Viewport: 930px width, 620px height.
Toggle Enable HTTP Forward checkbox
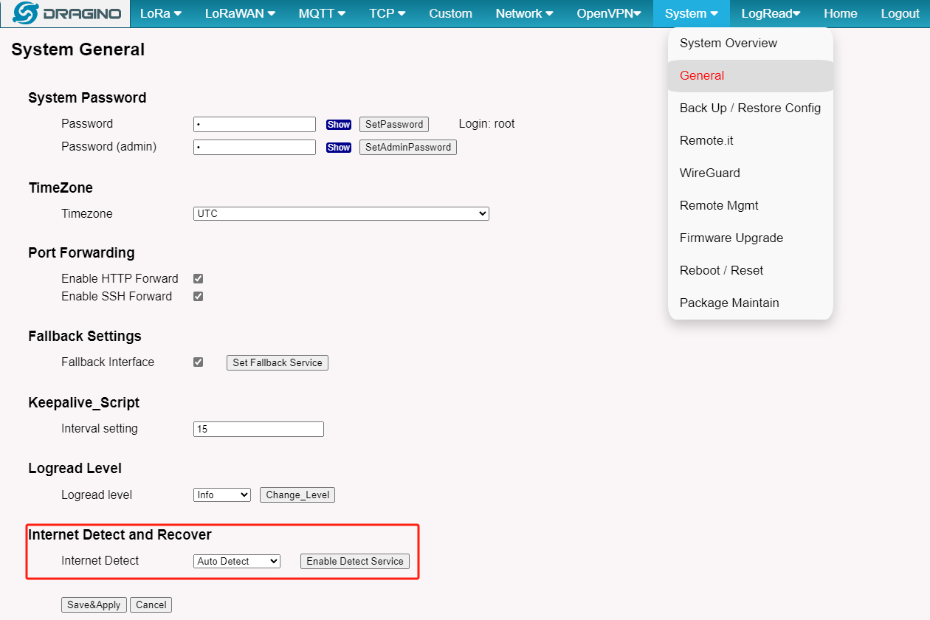(198, 278)
